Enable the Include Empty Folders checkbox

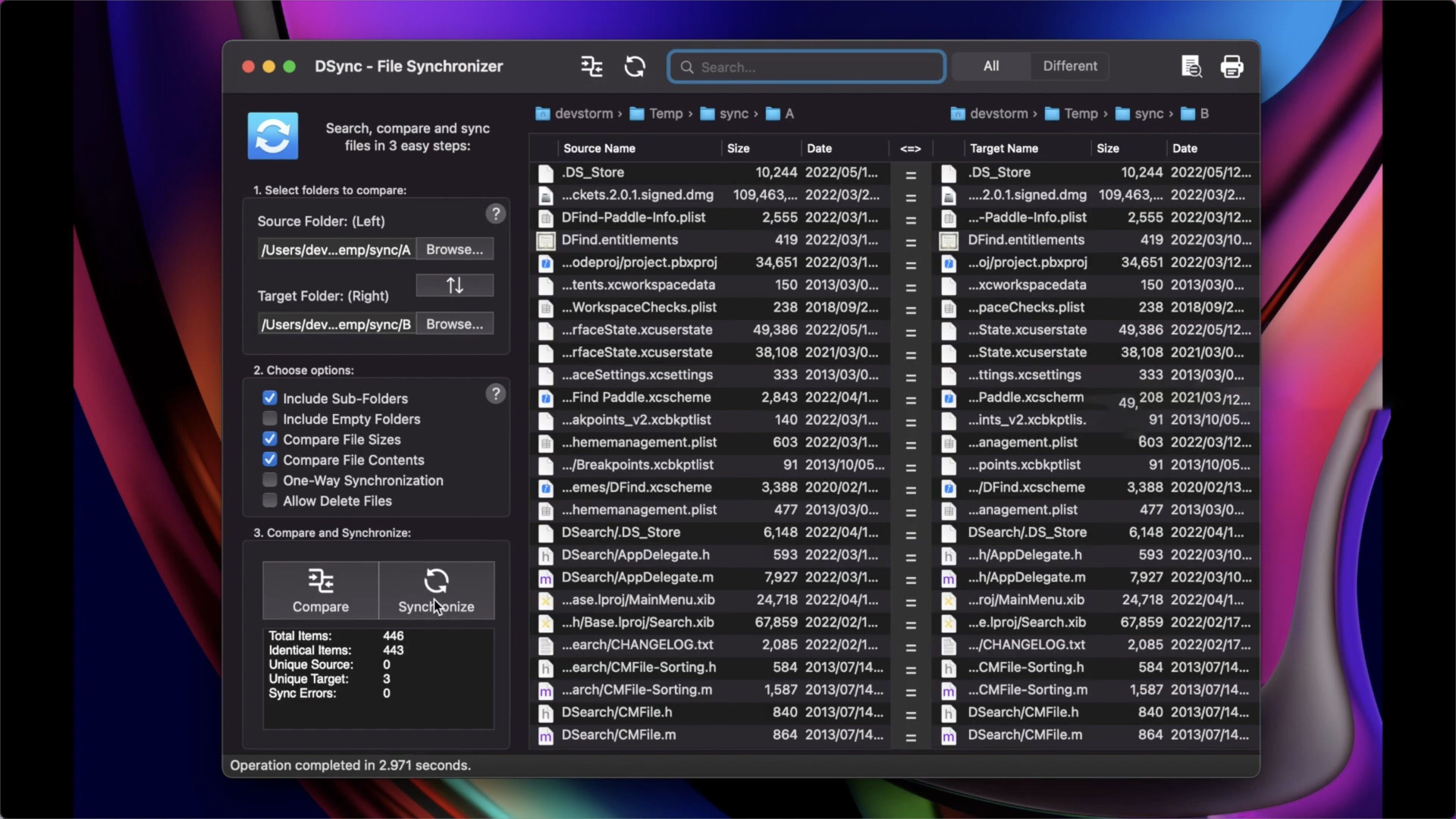[270, 418]
